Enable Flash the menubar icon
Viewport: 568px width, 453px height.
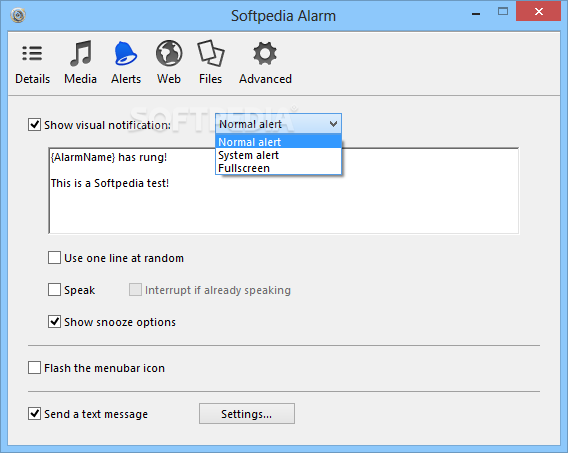click(34, 368)
